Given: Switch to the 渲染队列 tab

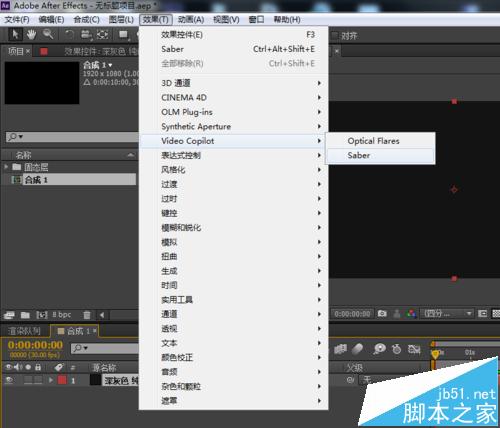Looking at the screenshot, I should coord(24,331).
